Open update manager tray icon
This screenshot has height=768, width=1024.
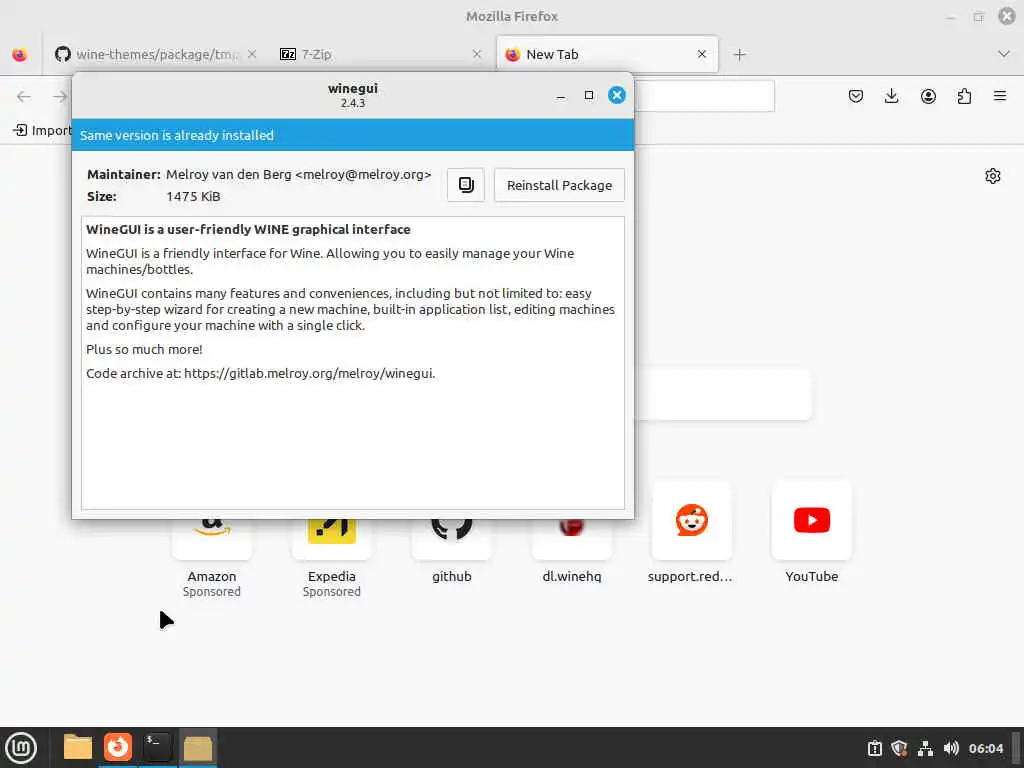pos(874,748)
